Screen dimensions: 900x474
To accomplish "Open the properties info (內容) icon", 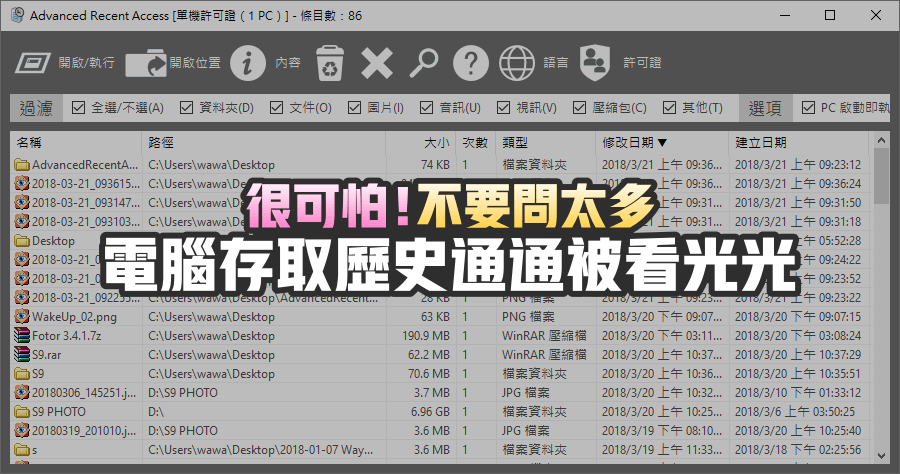I will pyautogui.click(x=247, y=62).
